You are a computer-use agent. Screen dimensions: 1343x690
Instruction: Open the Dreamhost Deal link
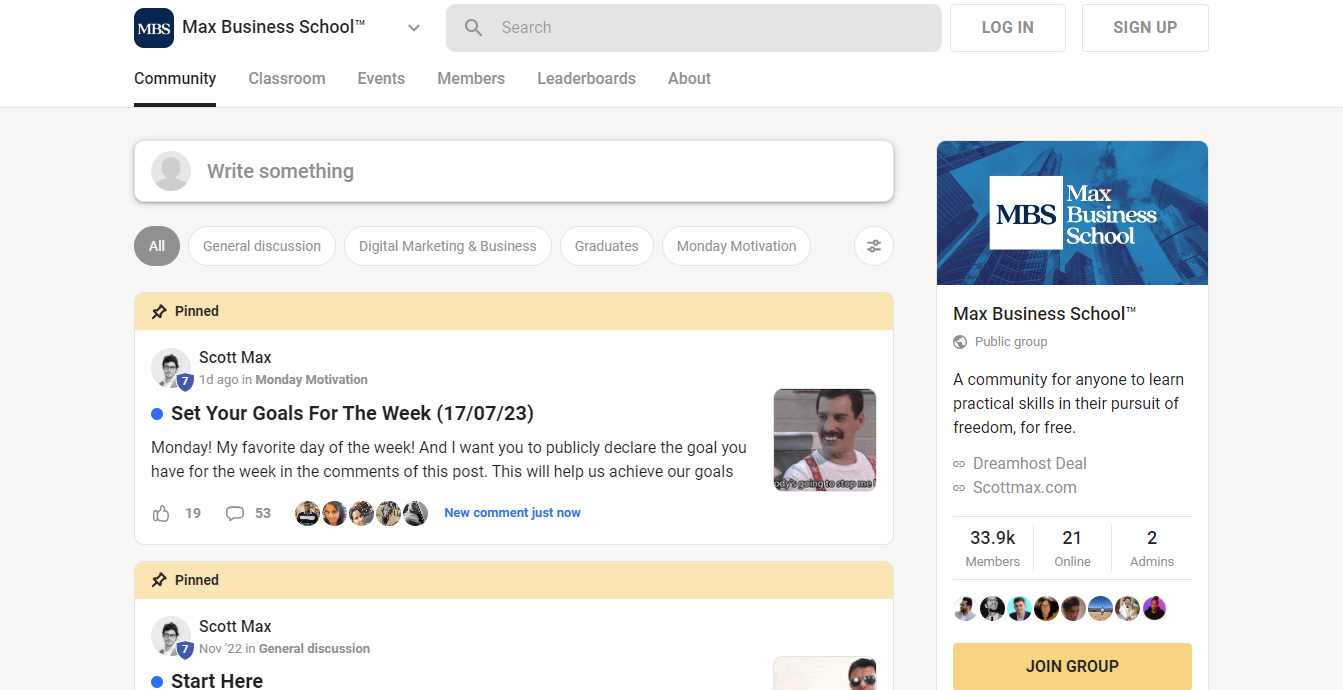tap(1030, 463)
